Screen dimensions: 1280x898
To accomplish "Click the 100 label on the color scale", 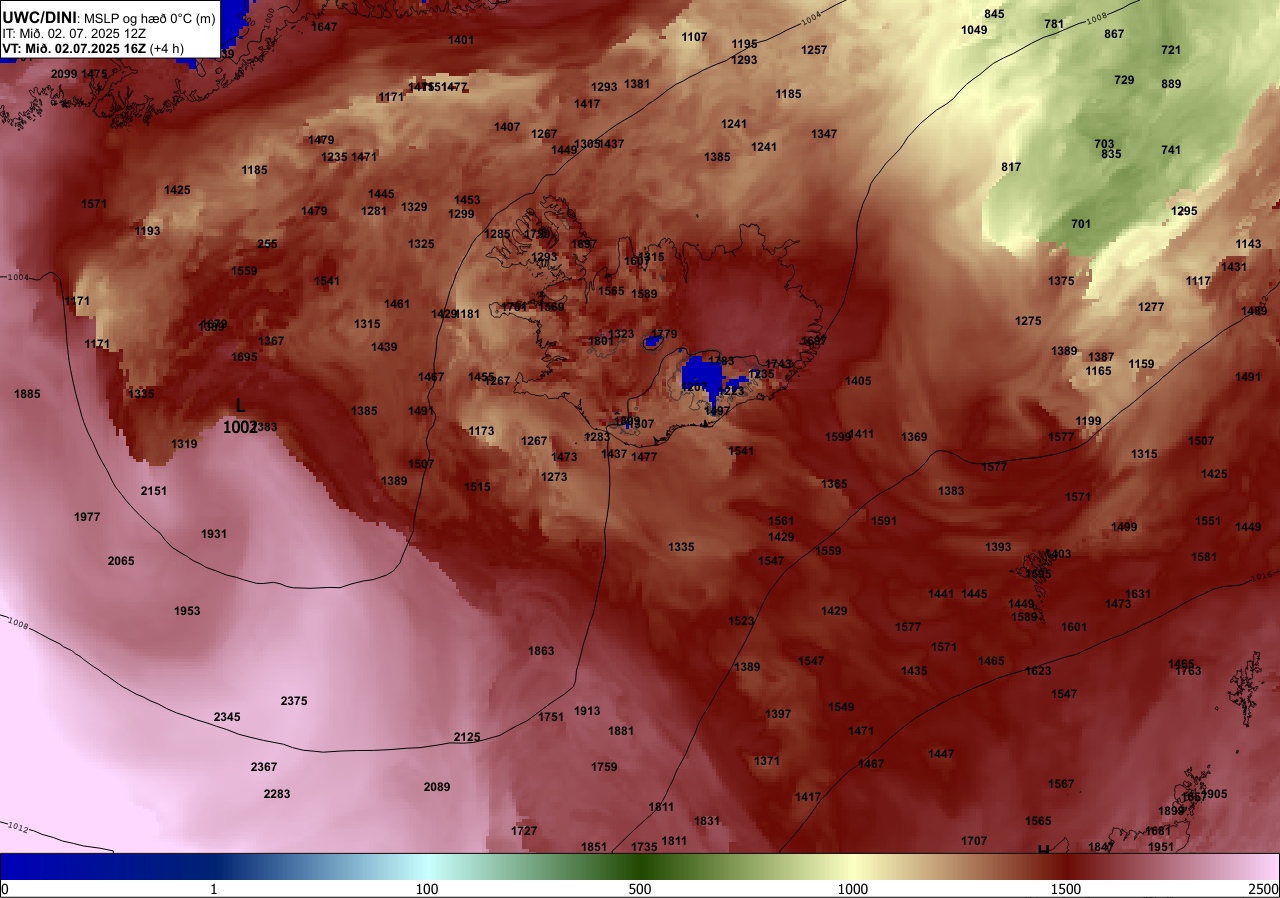I will (427, 889).
